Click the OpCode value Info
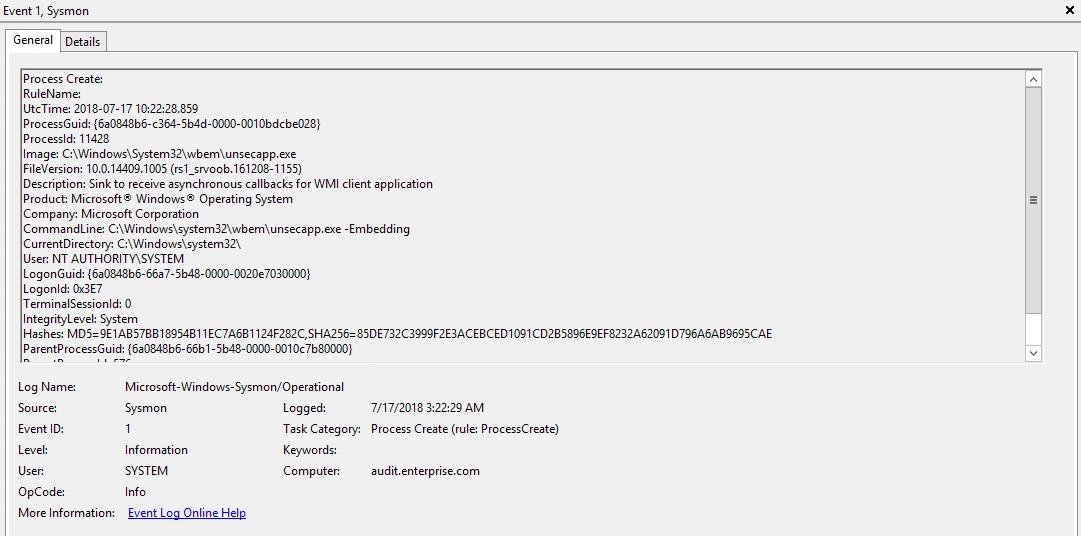The height and width of the screenshot is (536, 1081). pyautogui.click(x=135, y=492)
